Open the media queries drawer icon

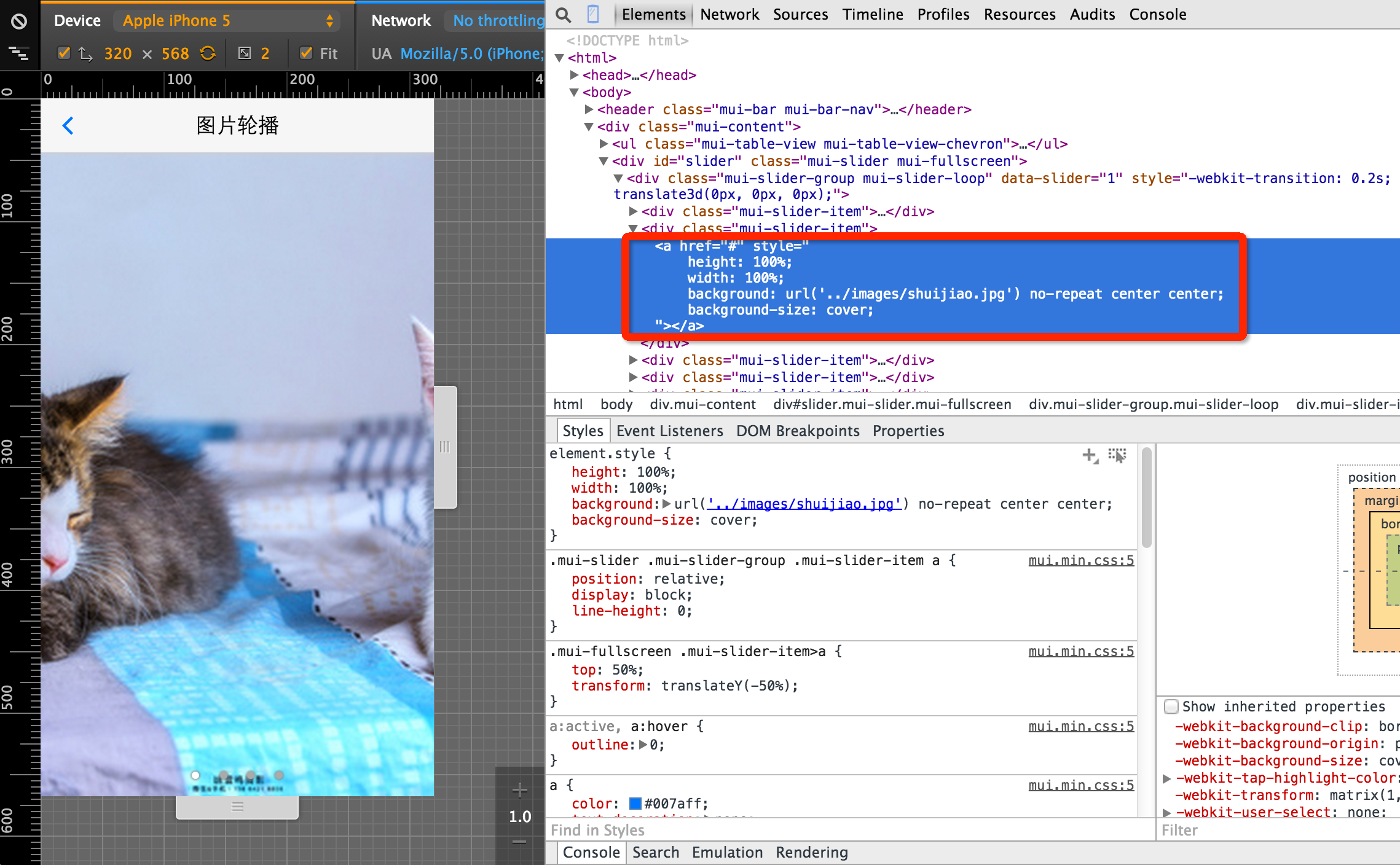[x=19, y=54]
